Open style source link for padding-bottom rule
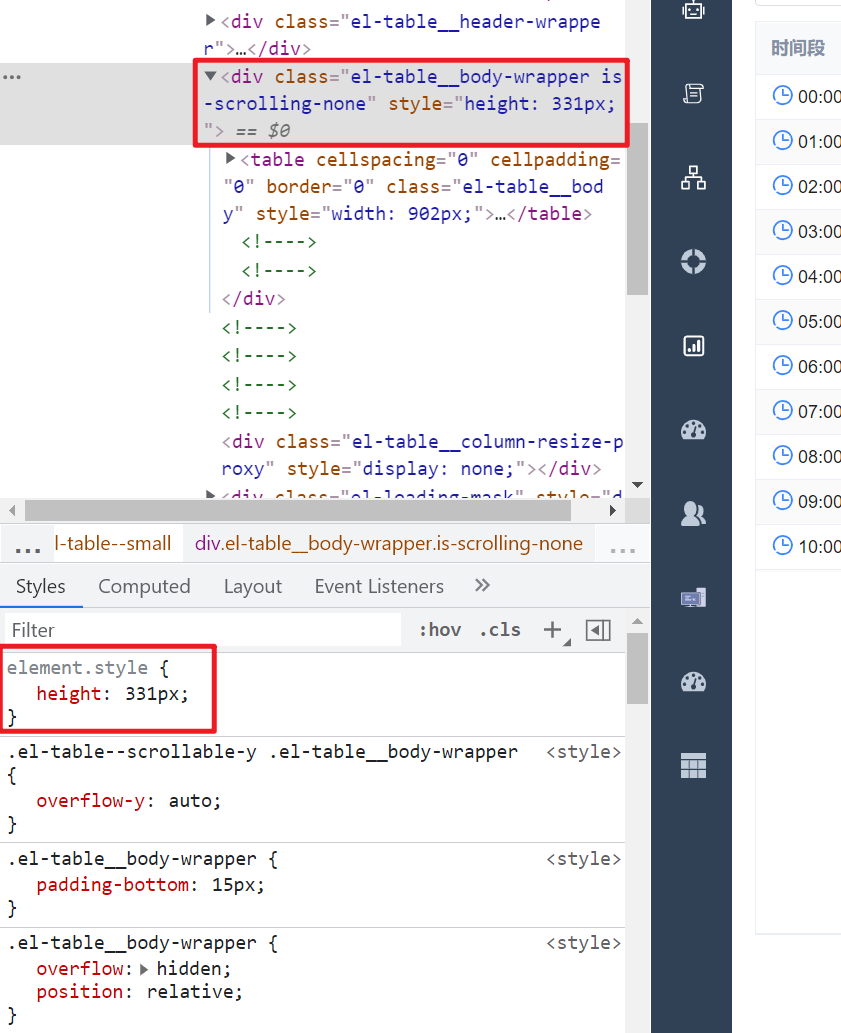841x1033 pixels. tap(583, 859)
